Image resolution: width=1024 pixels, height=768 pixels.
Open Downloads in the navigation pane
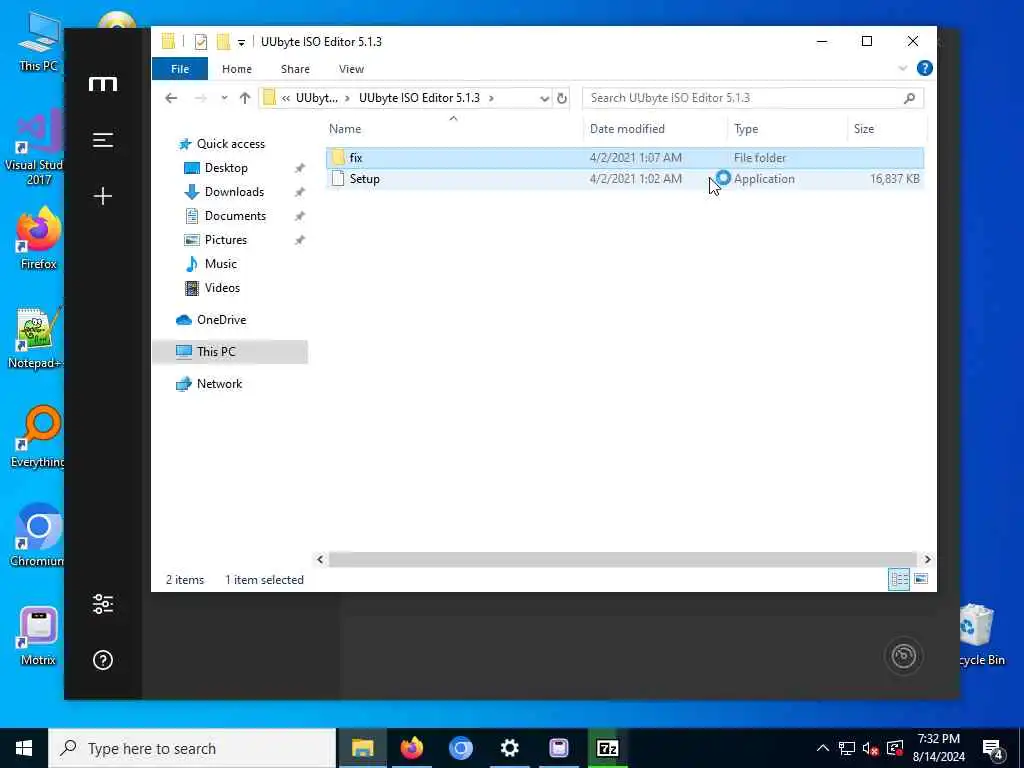tap(234, 192)
